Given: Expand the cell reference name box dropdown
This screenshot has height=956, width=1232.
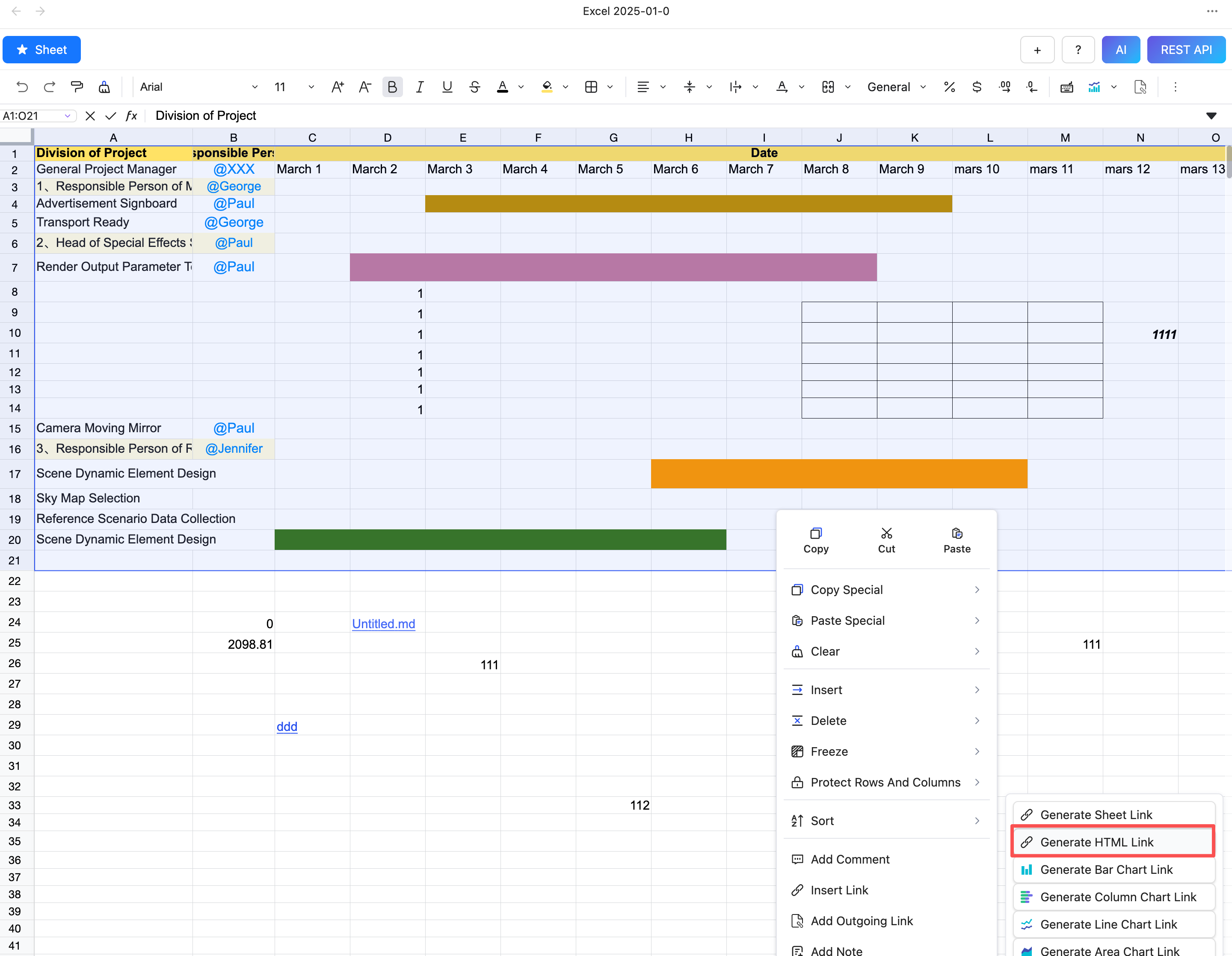Looking at the screenshot, I should point(67,116).
